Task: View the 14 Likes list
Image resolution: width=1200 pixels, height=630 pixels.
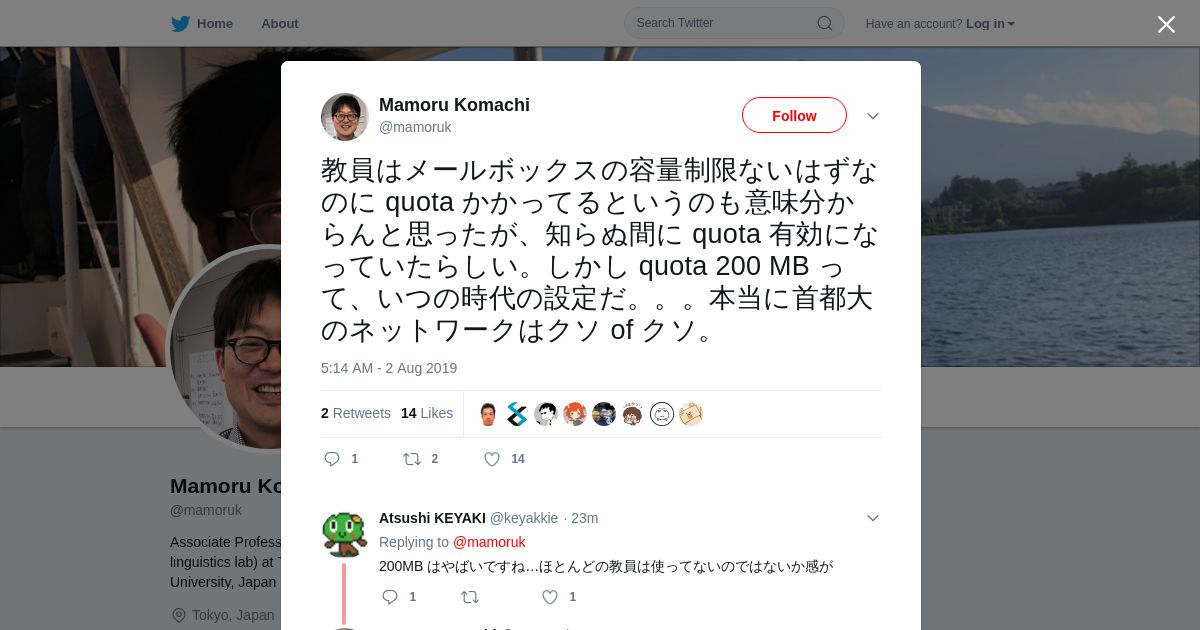Action: tap(427, 413)
